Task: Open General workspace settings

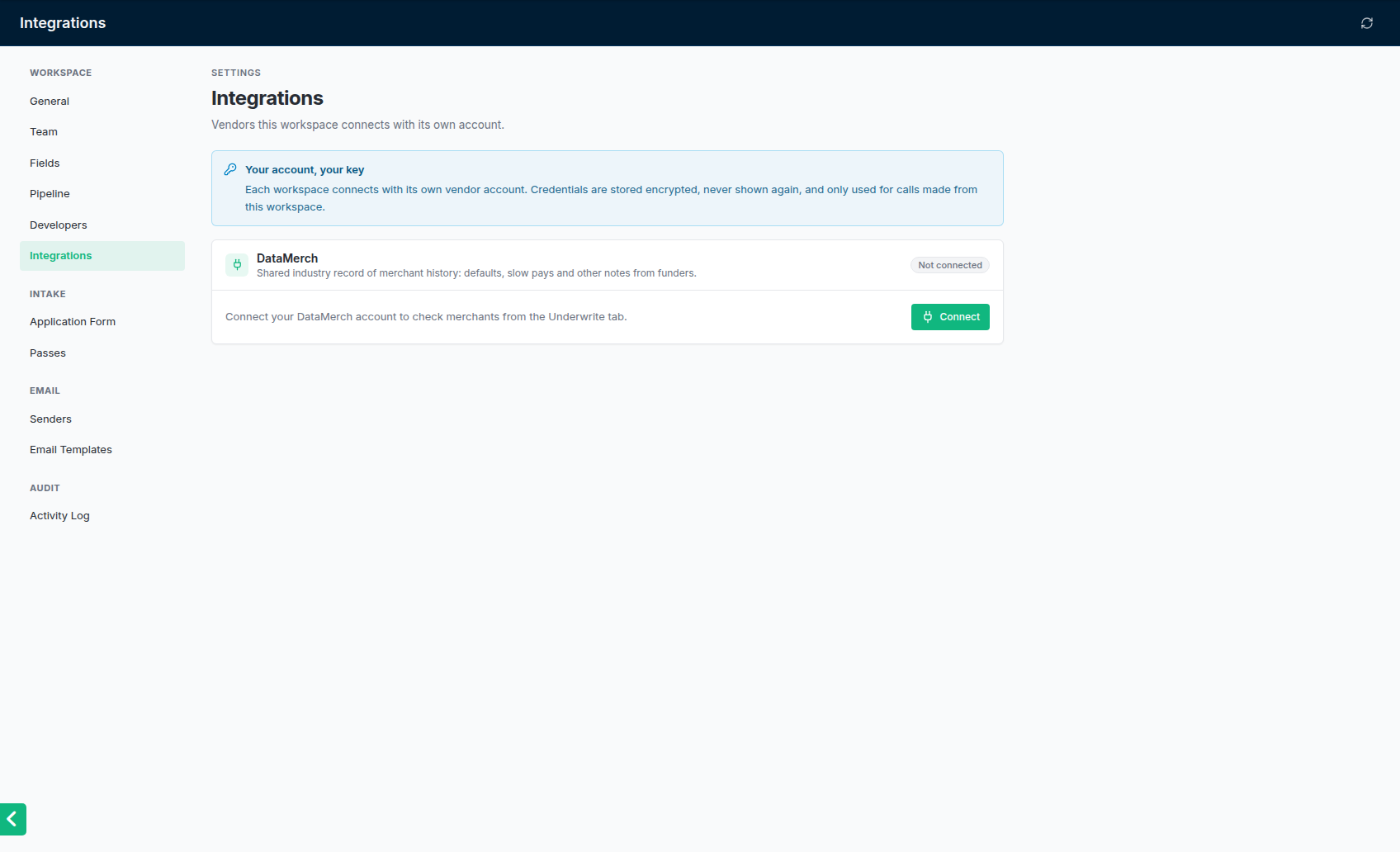Action: click(102, 102)
